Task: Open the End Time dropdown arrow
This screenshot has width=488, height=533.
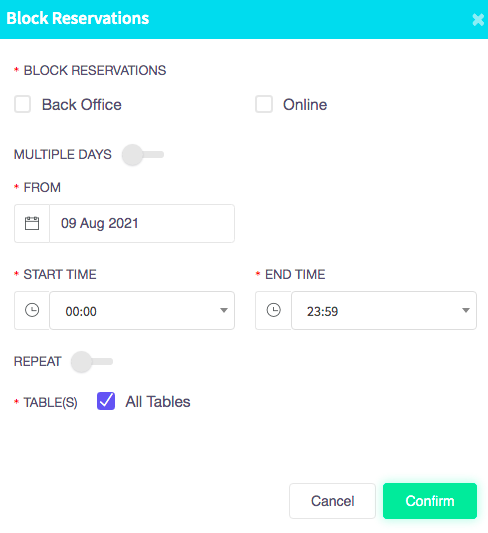Action: [x=466, y=310]
